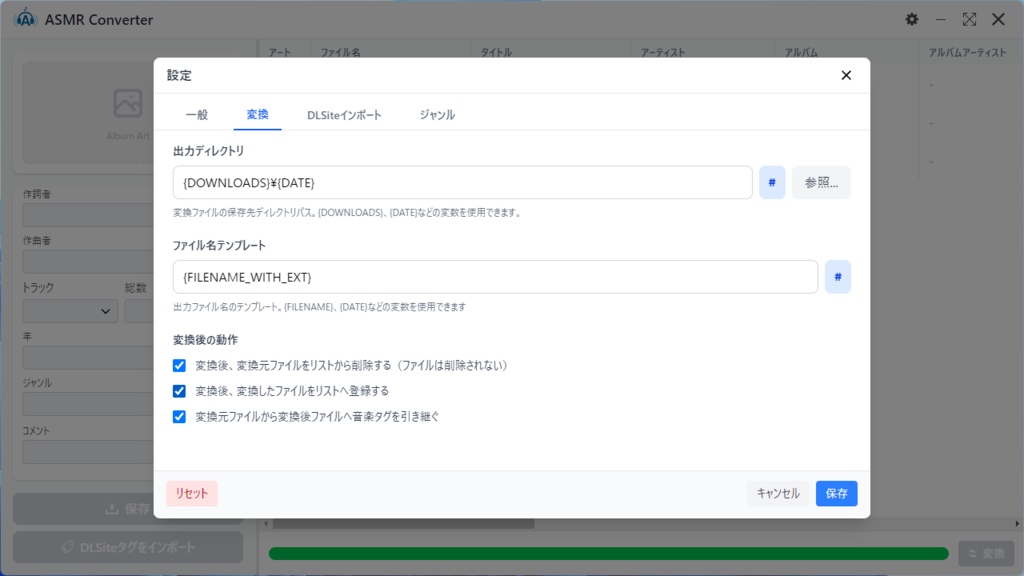The width and height of the screenshot is (1024, 576).
Task: Open settings via the gear icon
Action: (x=912, y=20)
